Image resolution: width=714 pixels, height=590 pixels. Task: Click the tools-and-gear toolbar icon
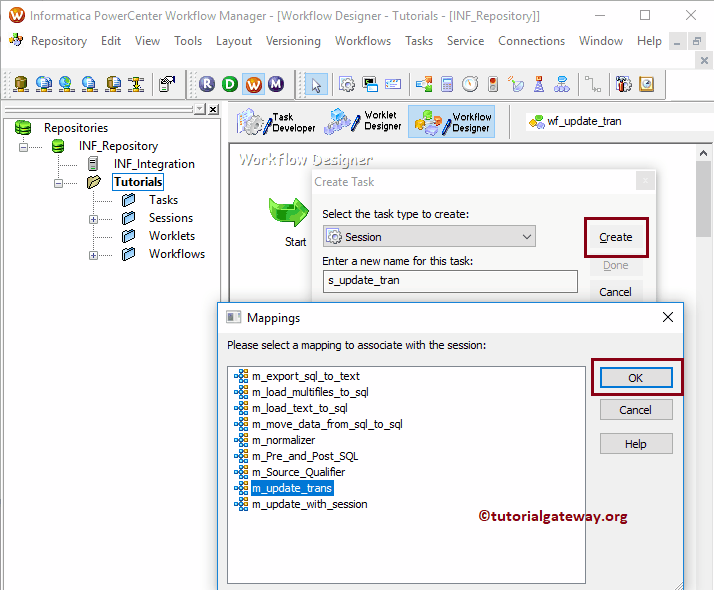624,84
